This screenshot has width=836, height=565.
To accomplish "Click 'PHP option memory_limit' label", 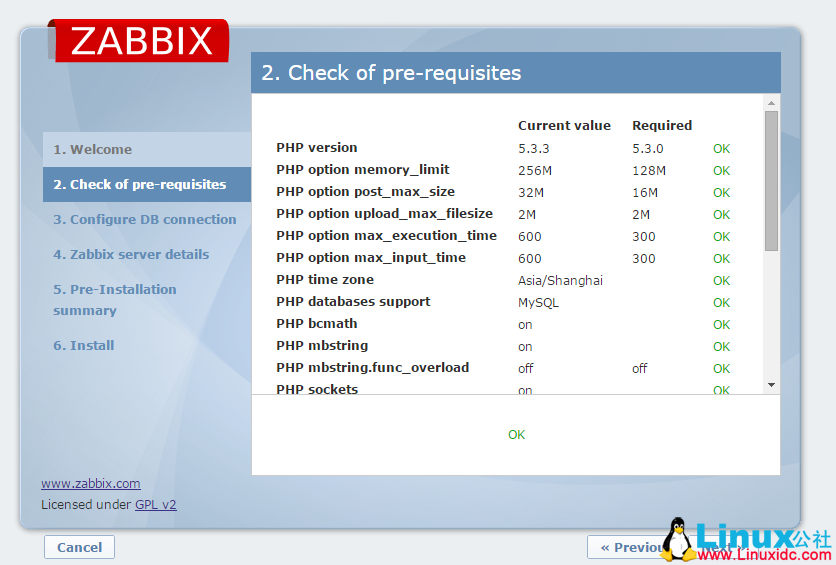I will (x=363, y=170).
